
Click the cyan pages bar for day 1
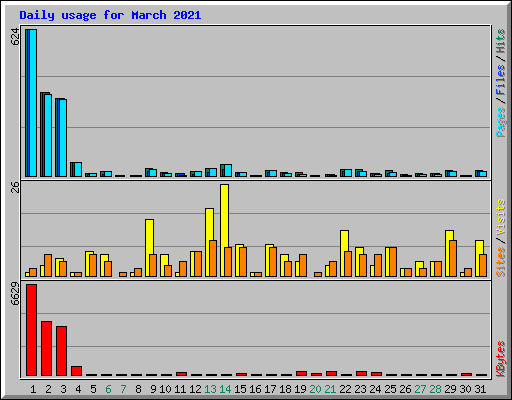[x=33, y=103]
